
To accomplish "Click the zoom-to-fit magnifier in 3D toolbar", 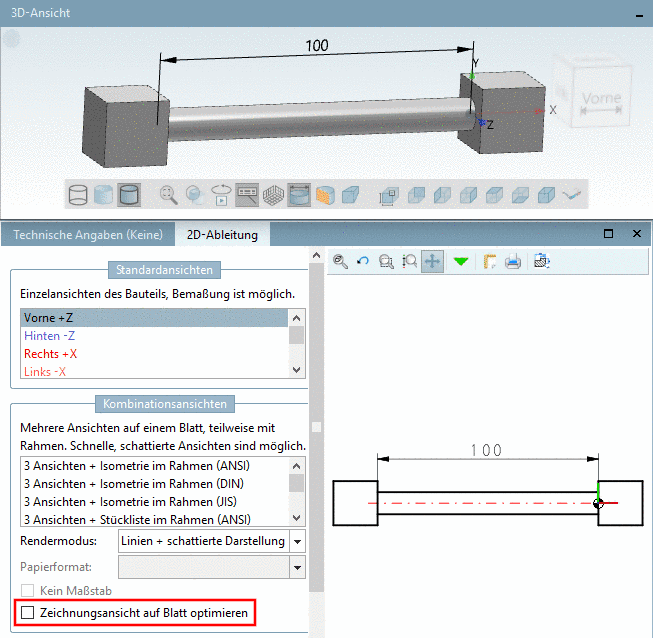I will click(x=169, y=194).
